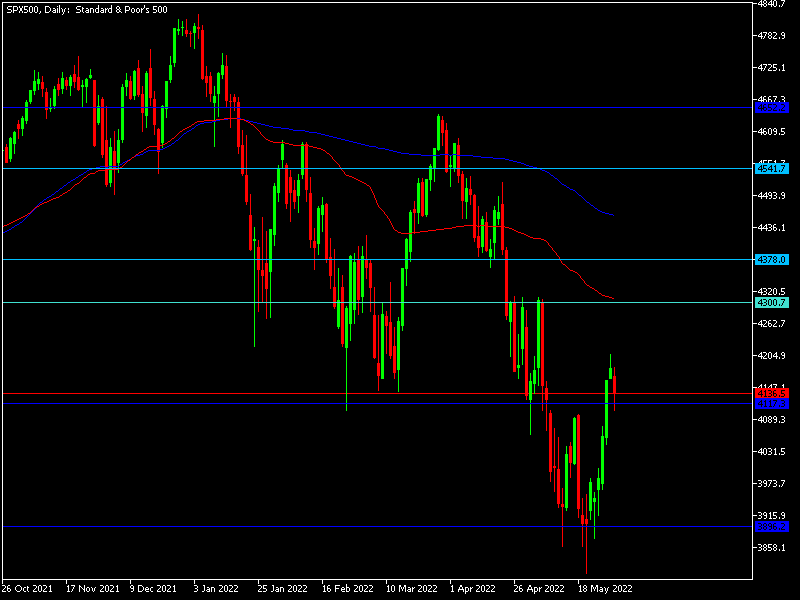The width and height of the screenshot is (800, 600).
Task: Click the 4089.3 price axis label
Action: [771, 419]
